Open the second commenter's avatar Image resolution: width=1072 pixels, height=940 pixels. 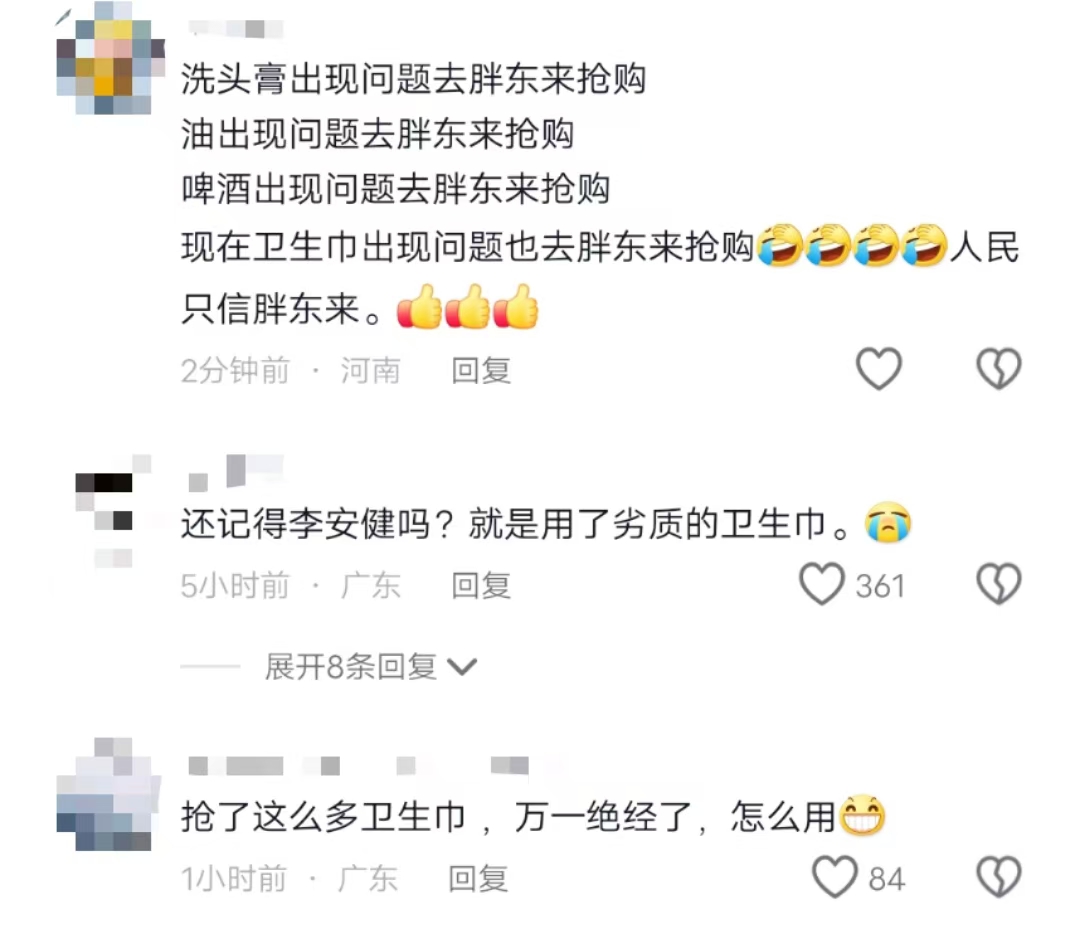click(111, 511)
